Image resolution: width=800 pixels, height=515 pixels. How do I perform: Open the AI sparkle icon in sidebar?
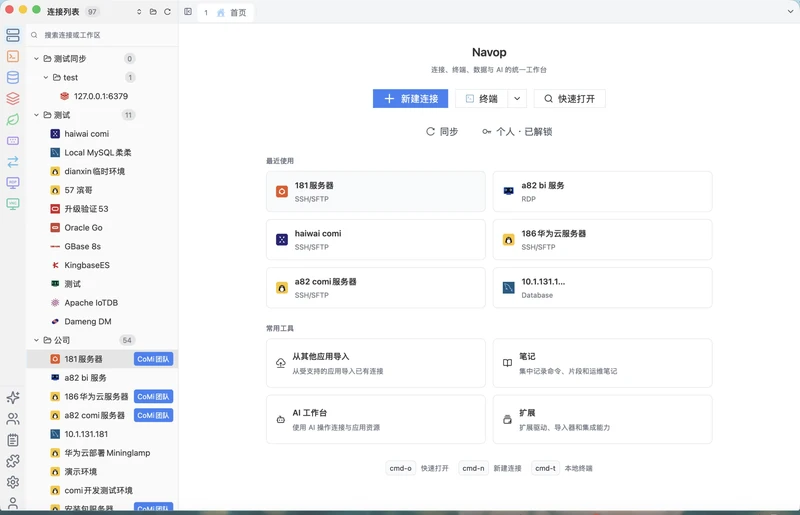click(x=13, y=397)
